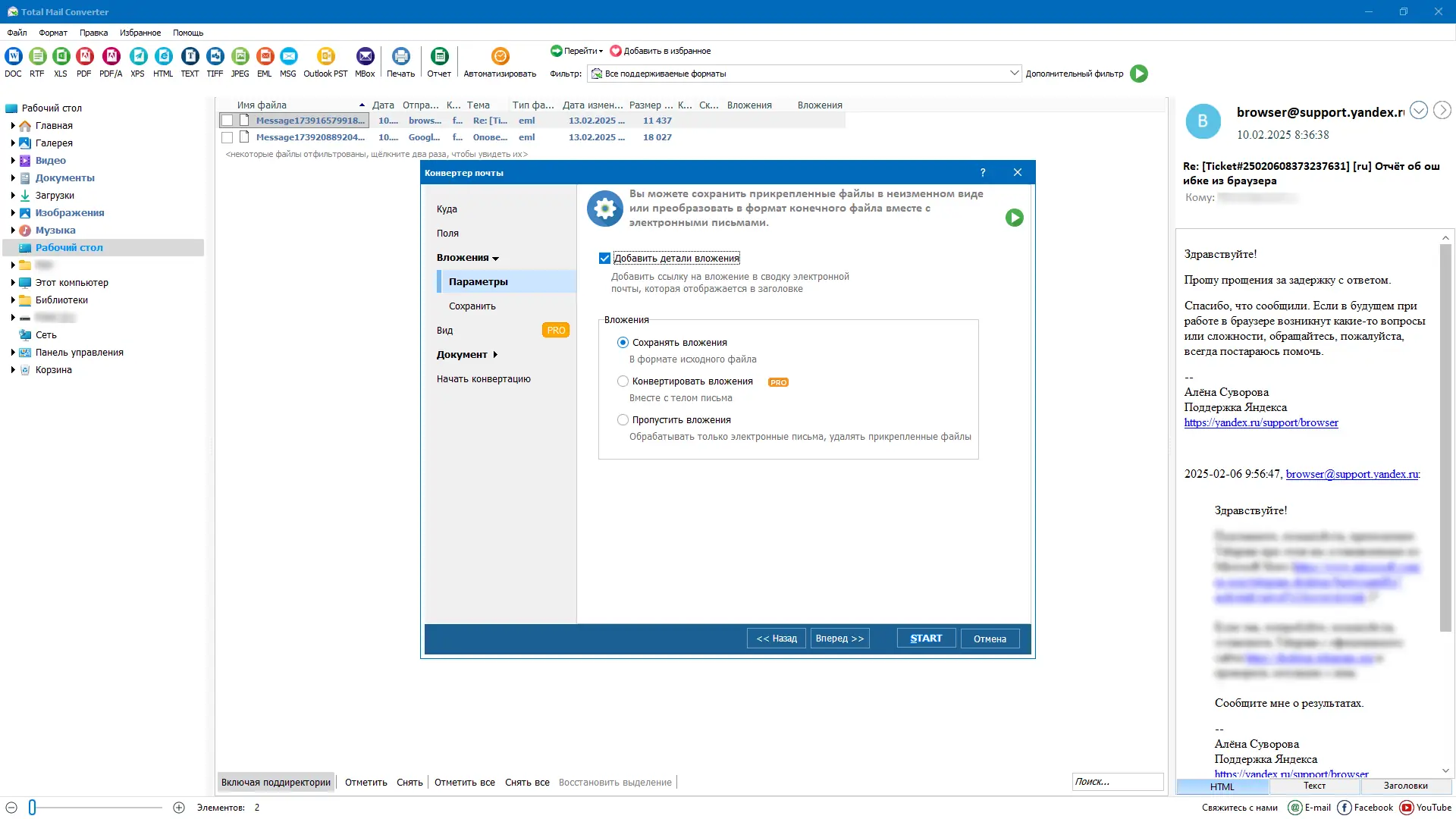Open the Automate (Автоматизировать) tool
The image size is (1456, 819).
(x=500, y=56)
